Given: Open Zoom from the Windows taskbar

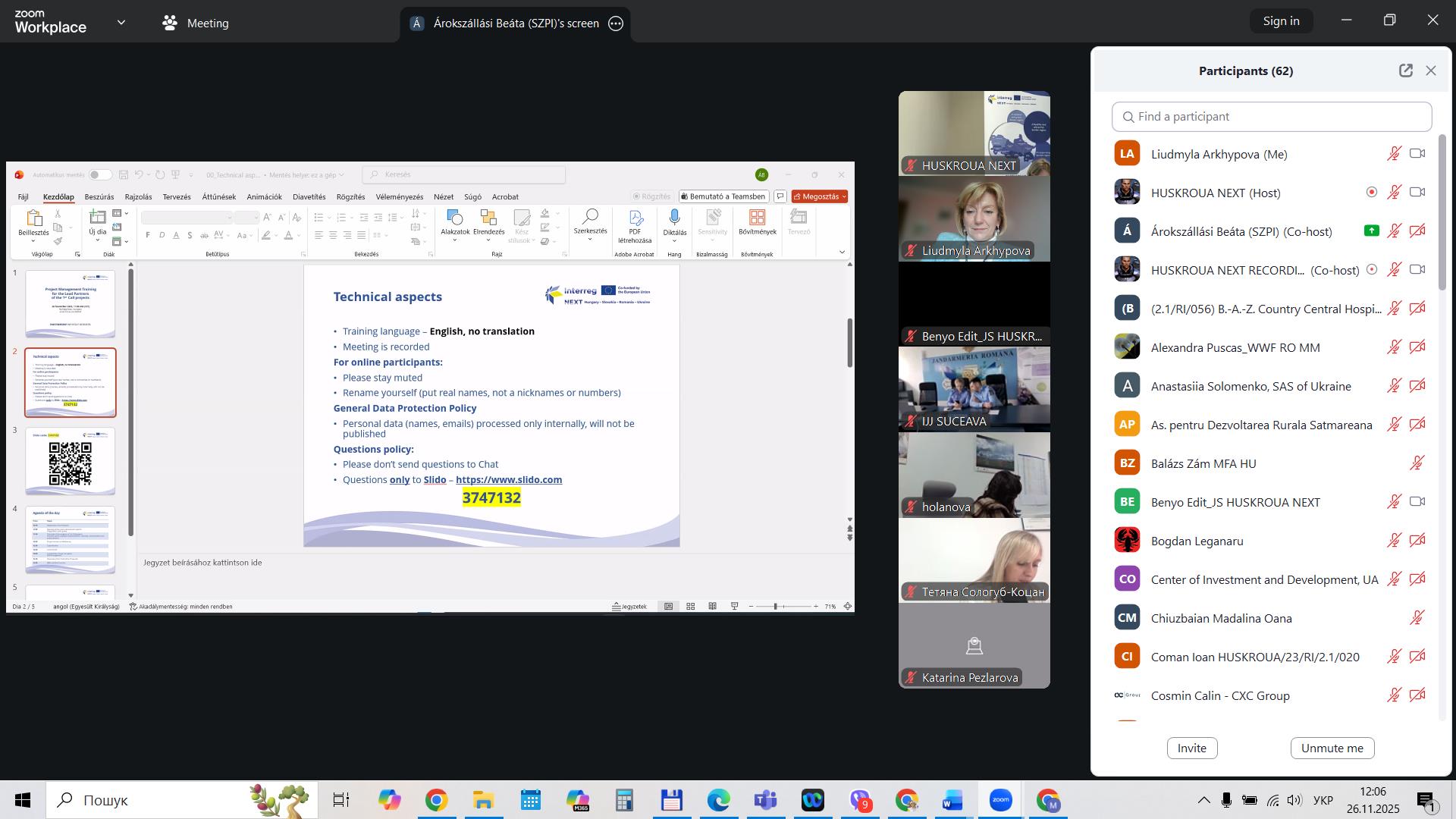Looking at the screenshot, I should pos(1000,800).
